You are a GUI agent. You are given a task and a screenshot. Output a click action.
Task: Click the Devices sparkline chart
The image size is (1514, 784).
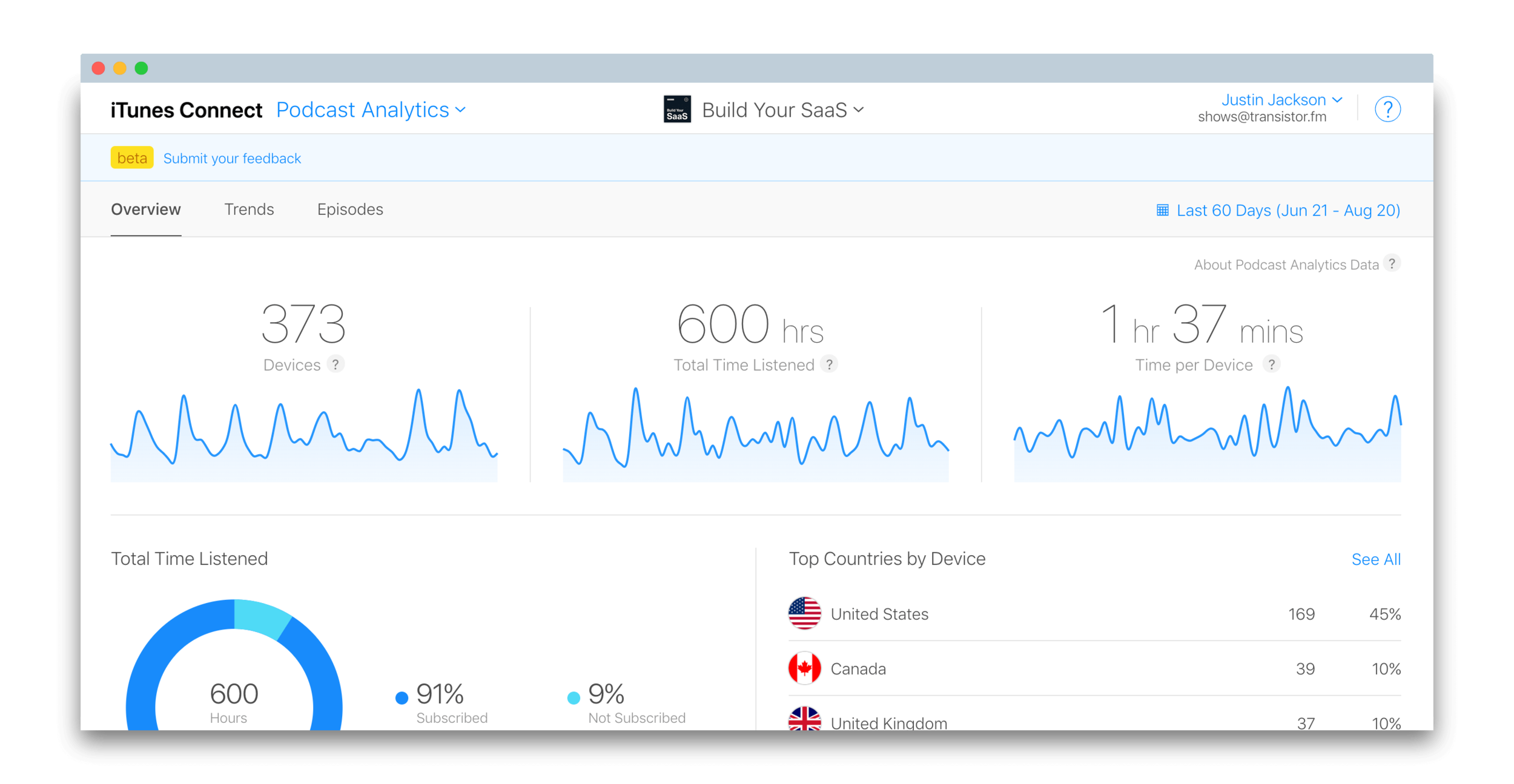304,435
